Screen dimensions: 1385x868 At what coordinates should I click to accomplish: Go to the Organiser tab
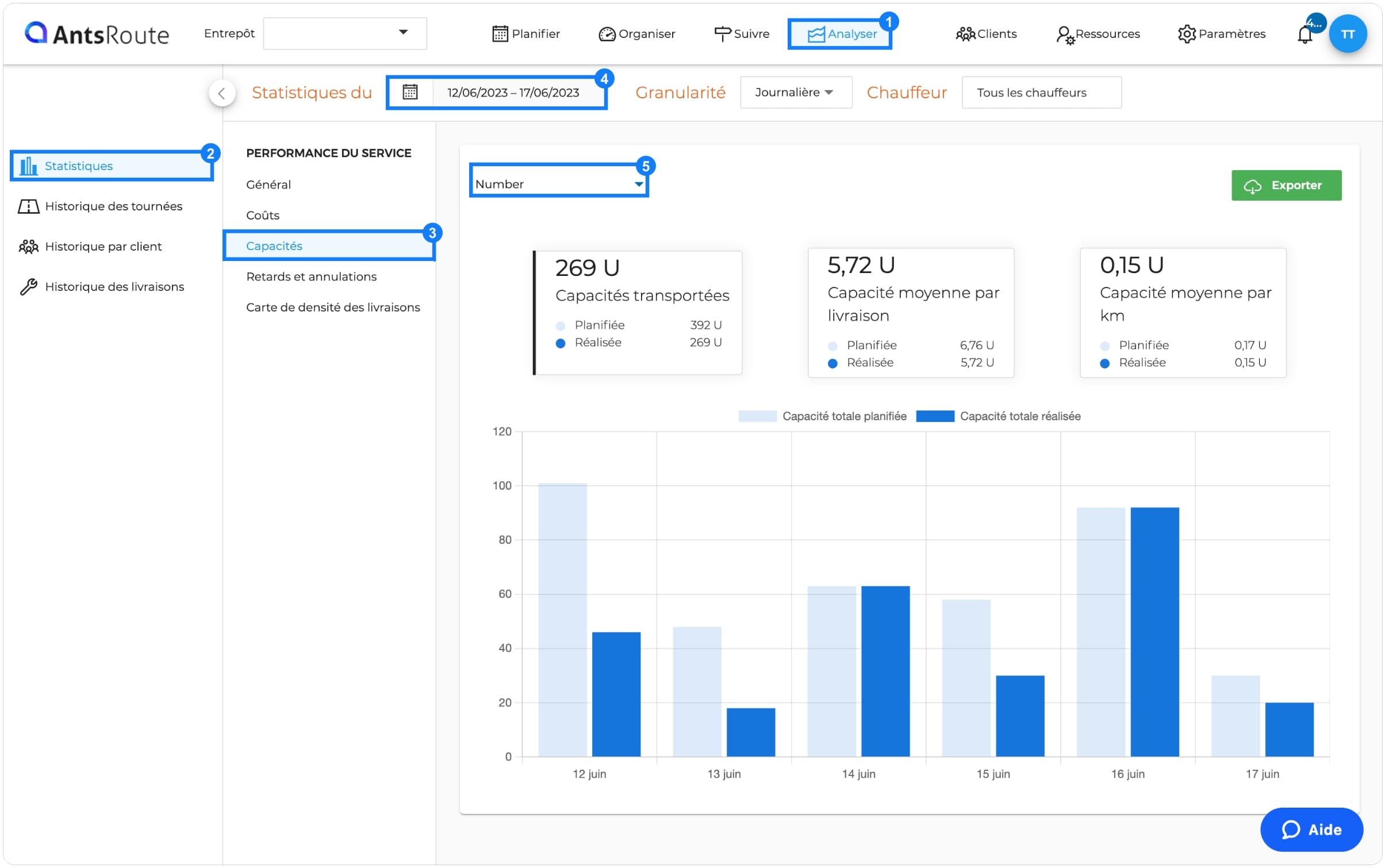636,34
